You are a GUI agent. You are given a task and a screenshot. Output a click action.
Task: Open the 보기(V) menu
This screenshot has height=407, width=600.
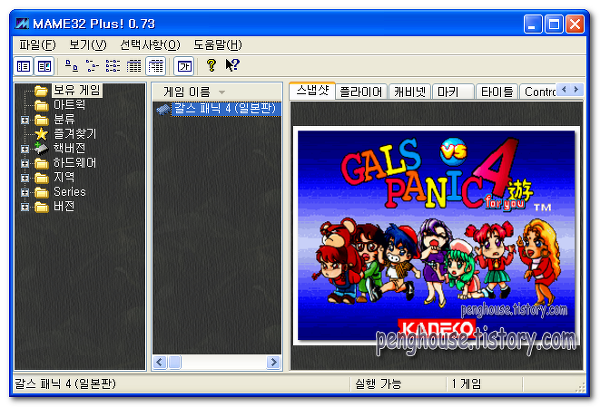coord(87,45)
